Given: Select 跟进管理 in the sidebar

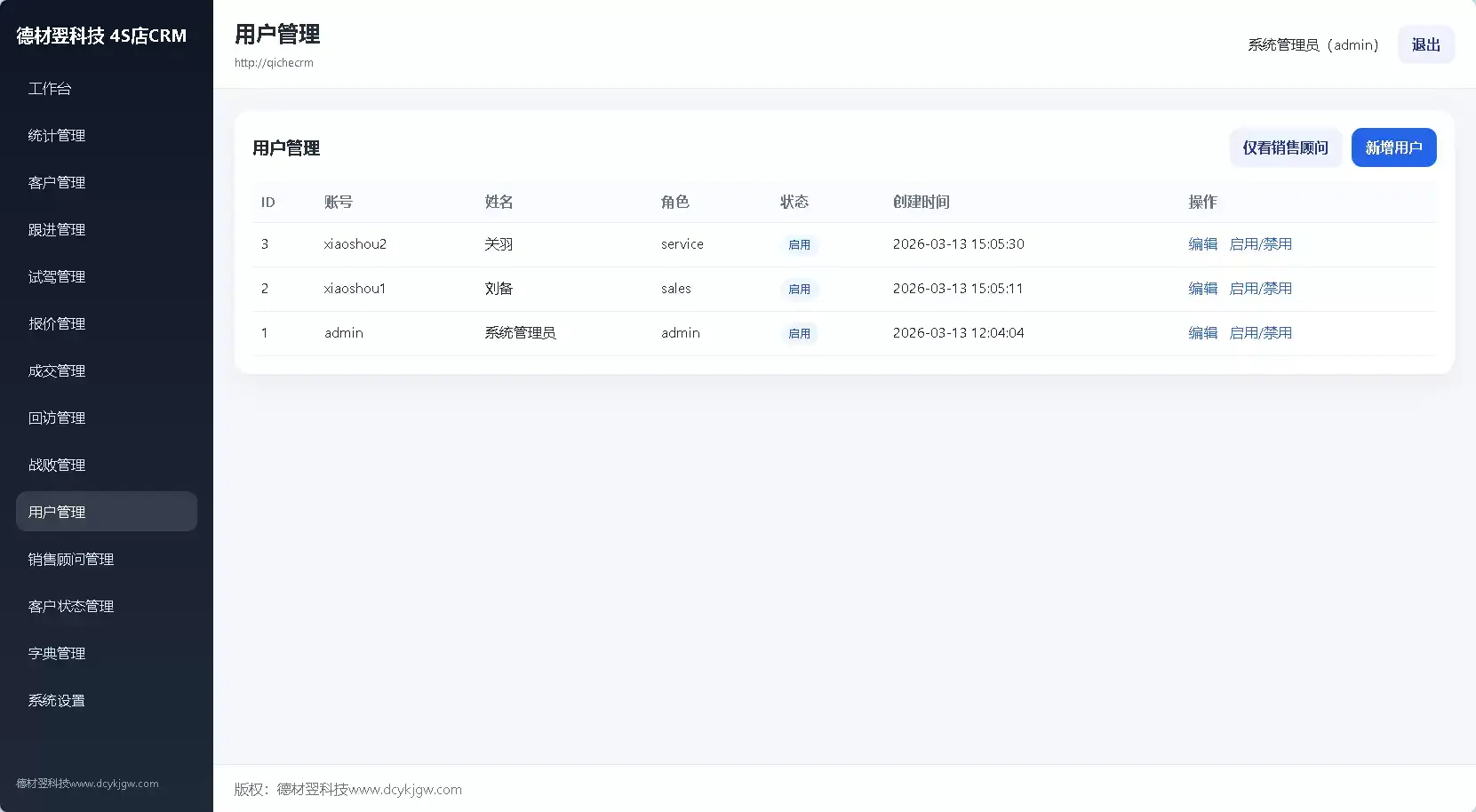Looking at the screenshot, I should click(57, 230).
